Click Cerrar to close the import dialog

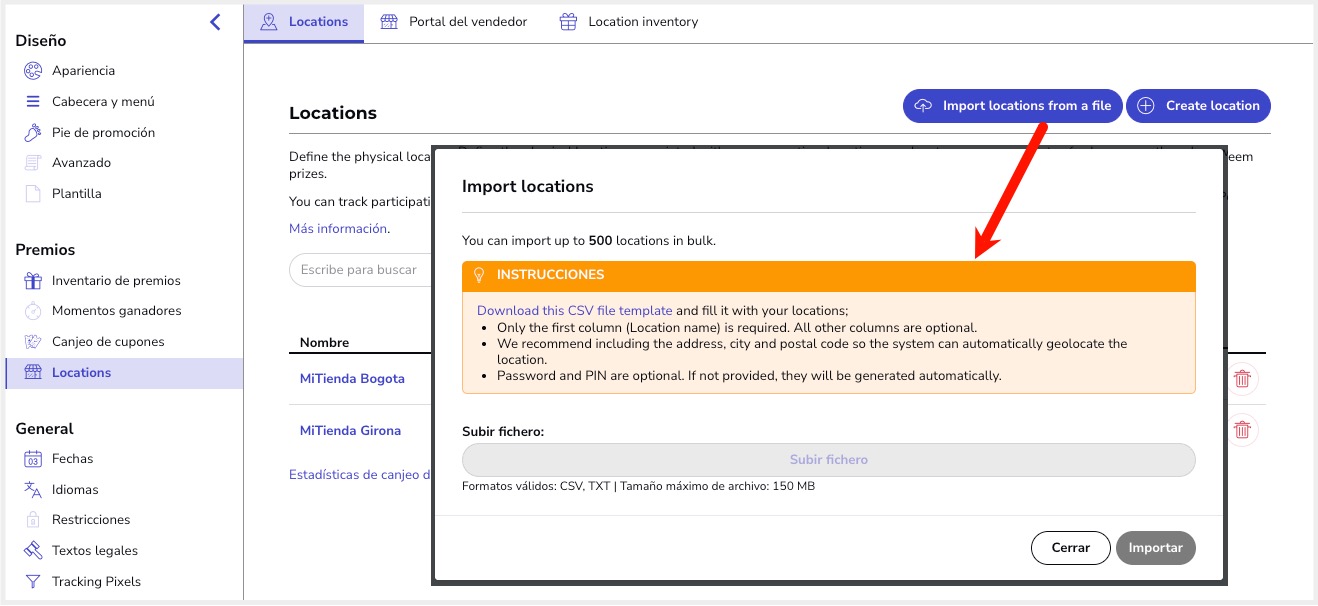(1071, 548)
